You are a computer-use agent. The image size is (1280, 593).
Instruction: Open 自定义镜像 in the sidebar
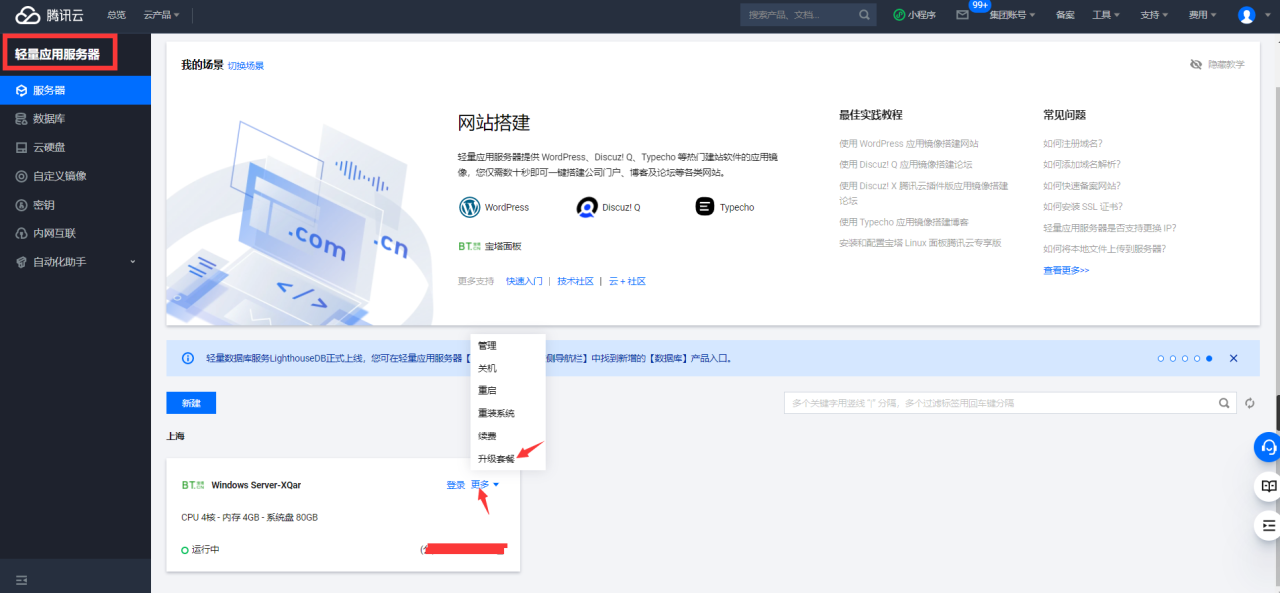tap(75, 176)
